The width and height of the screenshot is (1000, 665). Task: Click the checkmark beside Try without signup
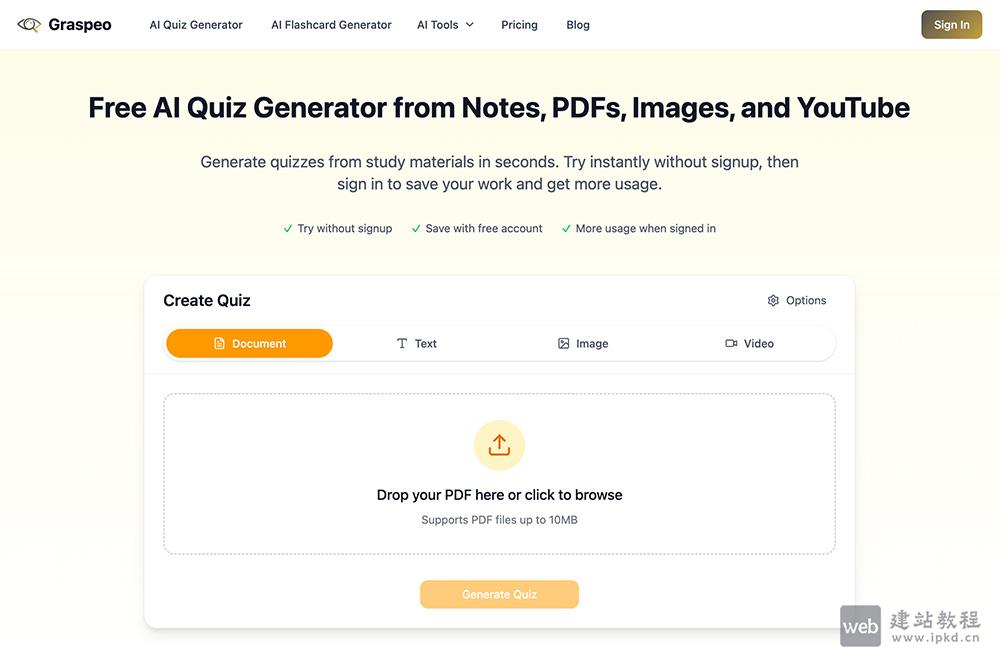(288, 229)
